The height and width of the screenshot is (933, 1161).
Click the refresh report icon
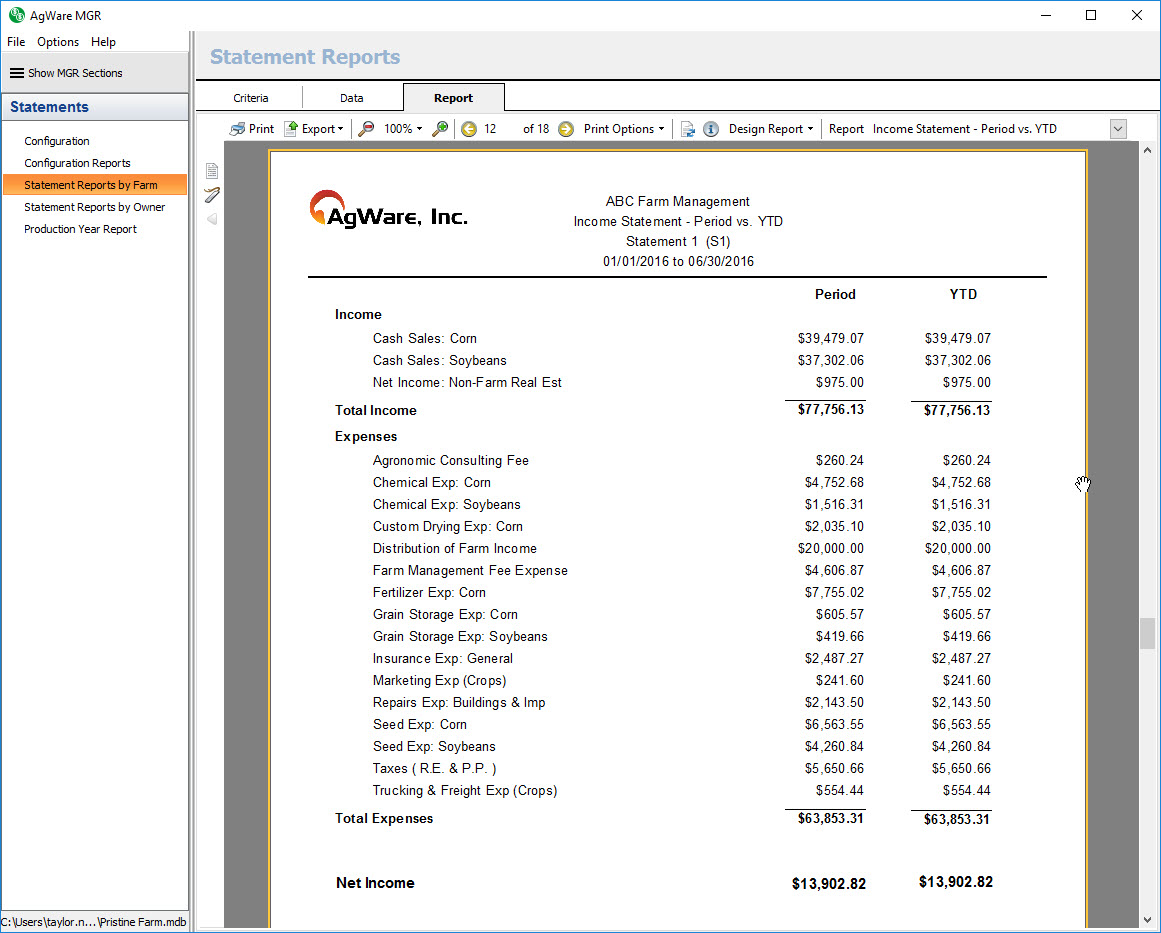[x=688, y=129]
